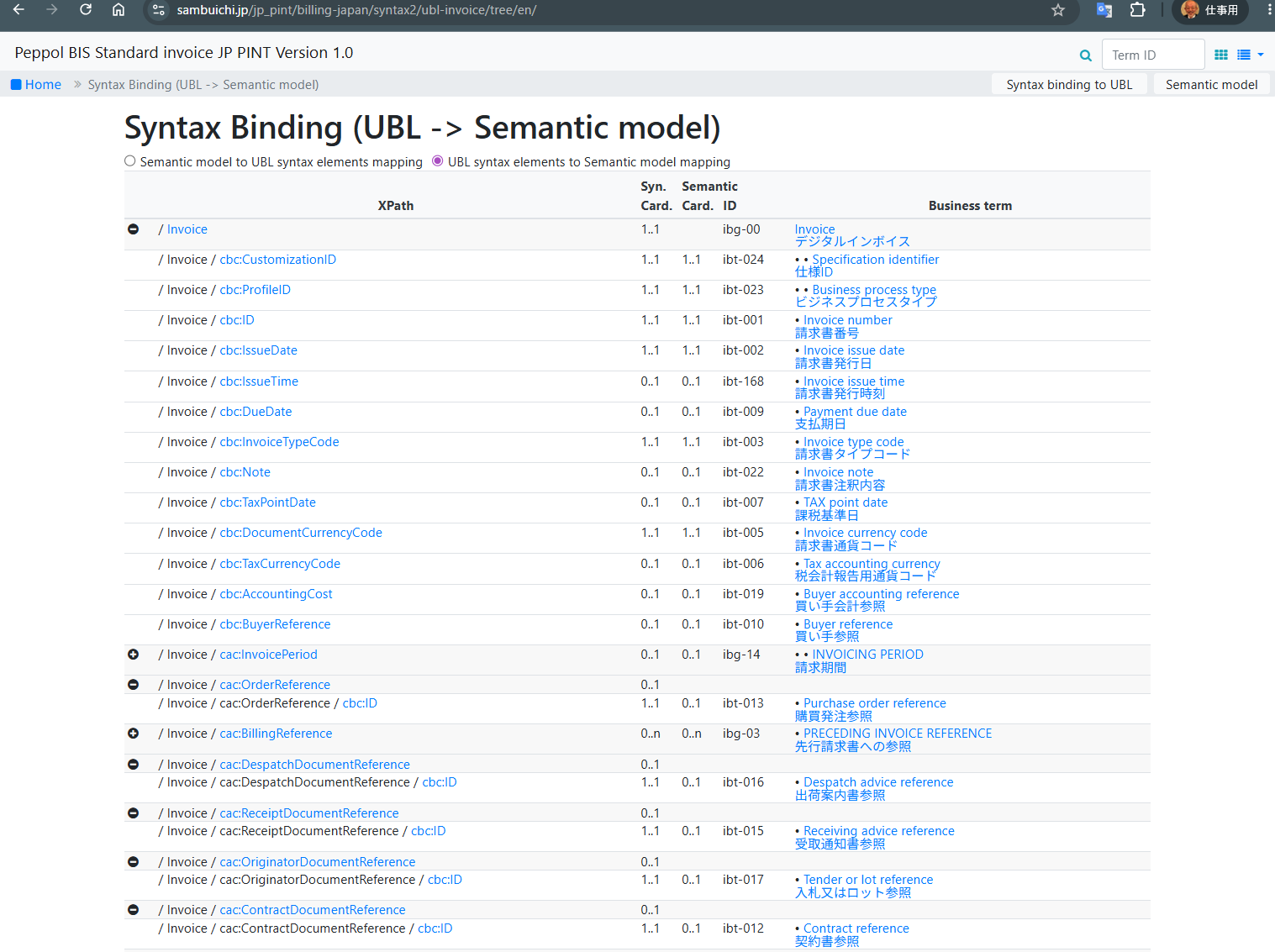
Task: Open the cbc:TaxCurrencyCode XPath link
Action: click(280, 564)
